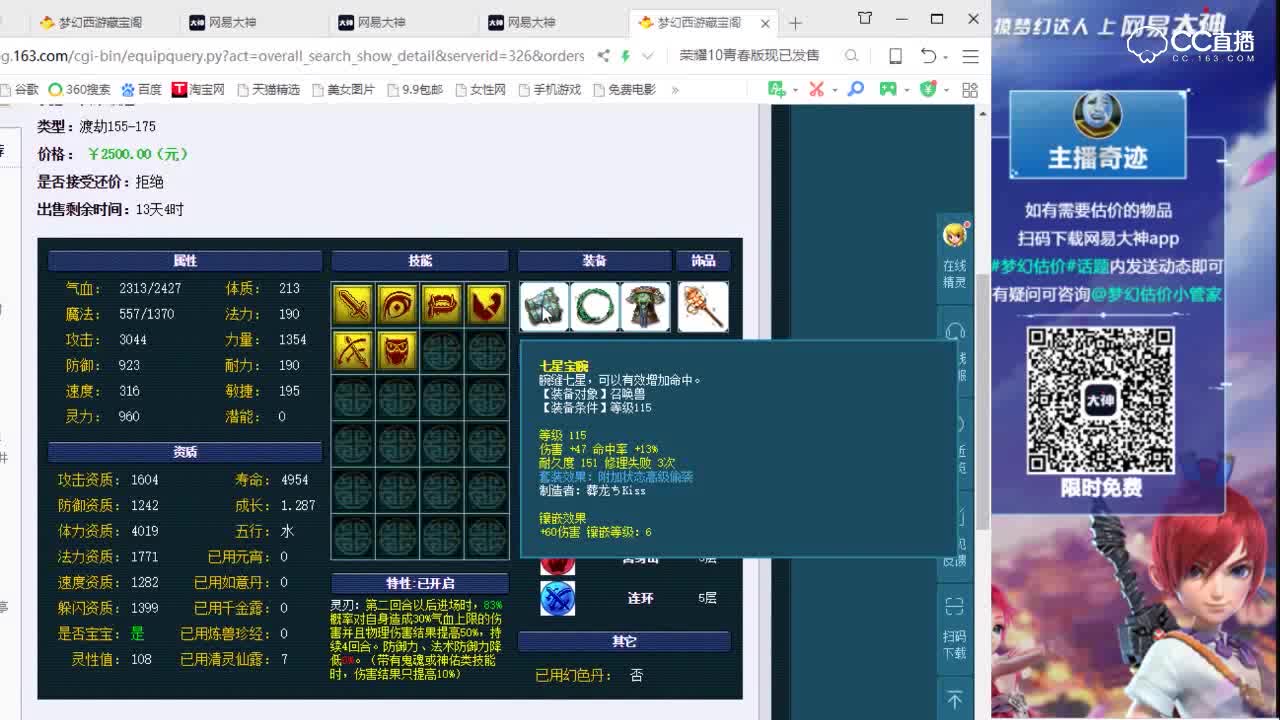Open the 谷歌 bookmark

[19, 89]
